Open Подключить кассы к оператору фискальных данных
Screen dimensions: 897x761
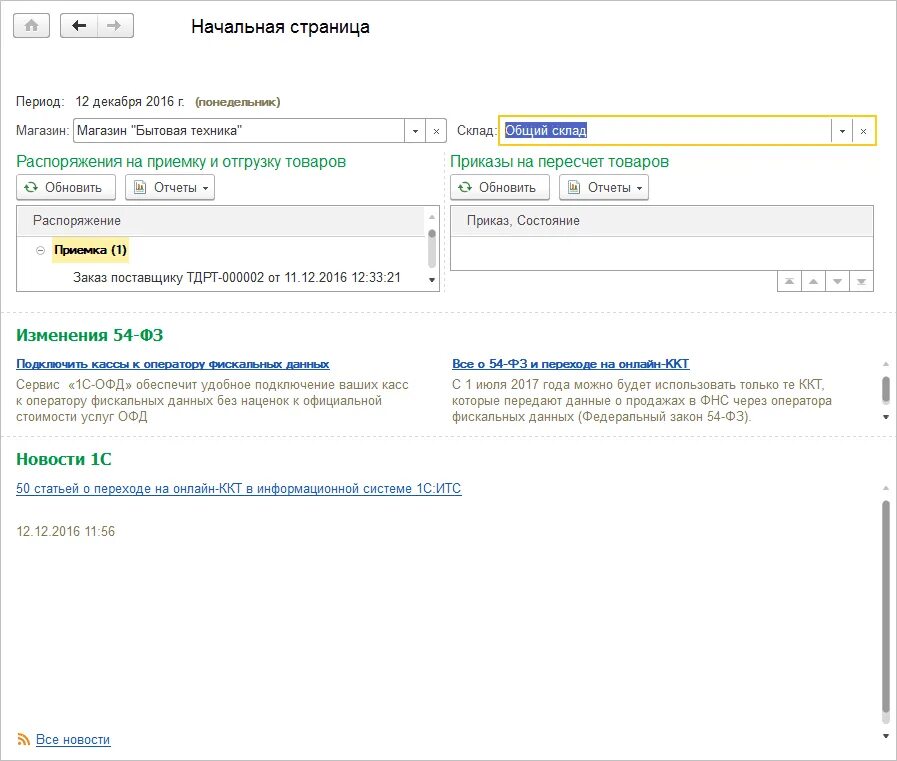[x=173, y=364]
